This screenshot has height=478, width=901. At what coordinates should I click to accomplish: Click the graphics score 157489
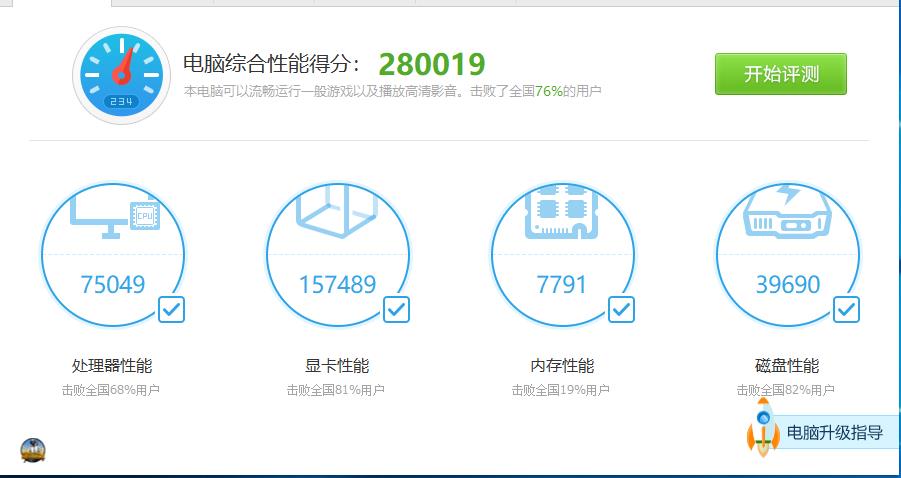click(x=337, y=284)
